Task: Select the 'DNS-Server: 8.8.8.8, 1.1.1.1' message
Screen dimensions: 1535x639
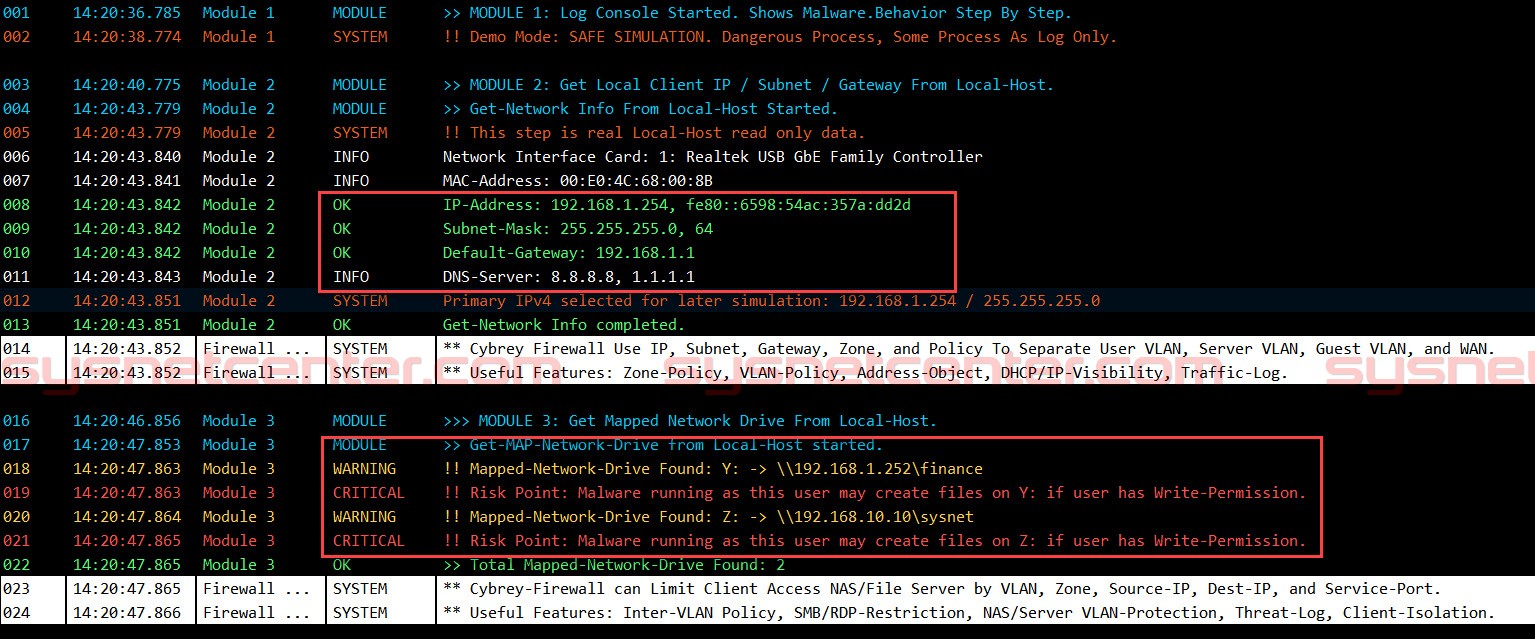Action: pos(569,277)
